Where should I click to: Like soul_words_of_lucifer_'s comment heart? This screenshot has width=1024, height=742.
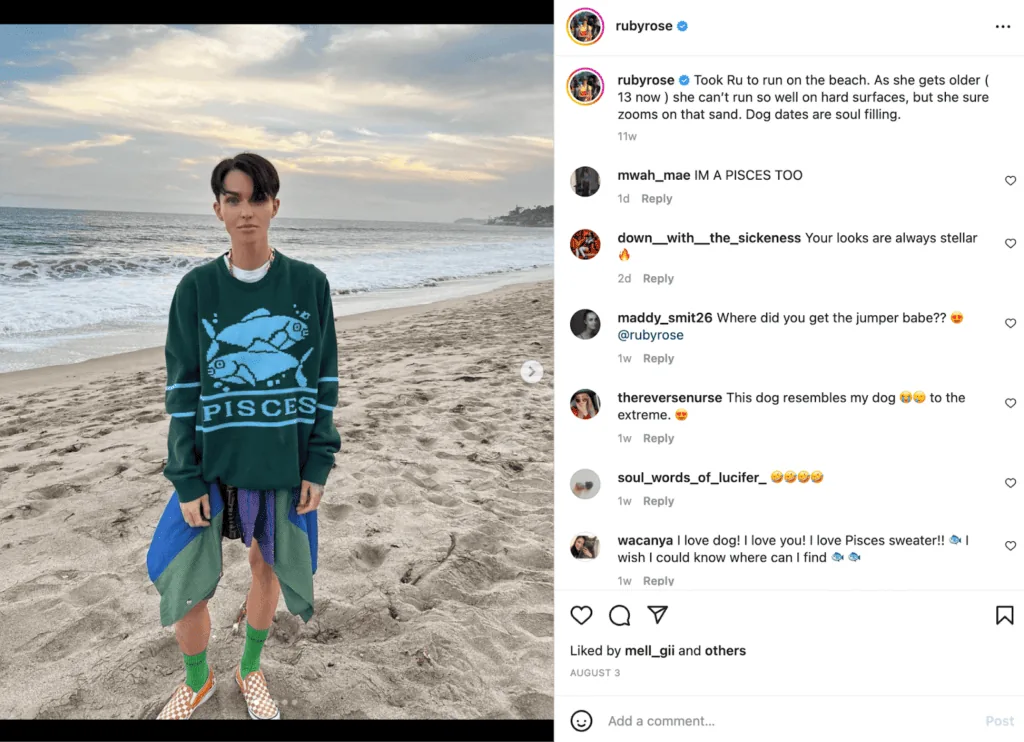point(1010,483)
